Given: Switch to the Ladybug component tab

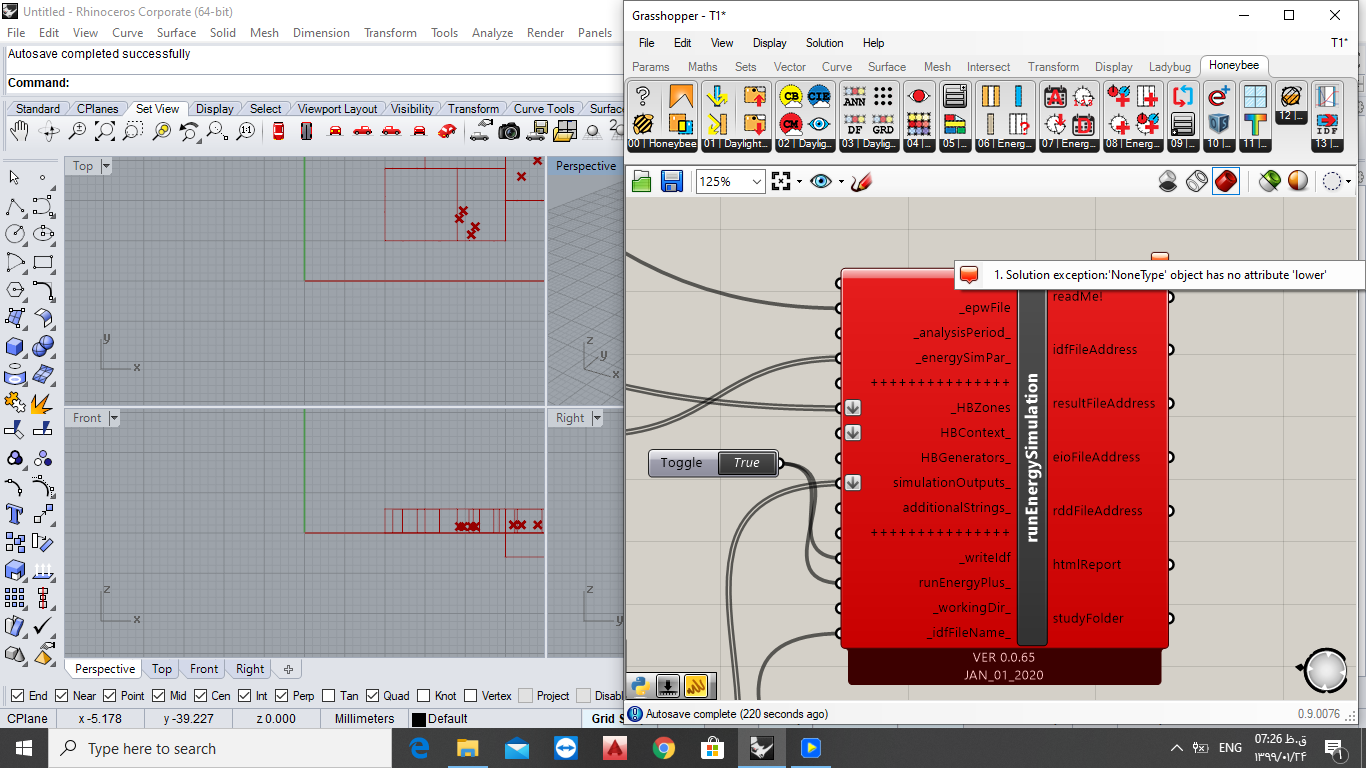Looking at the screenshot, I should pyautogui.click(x=1169, y=67).
